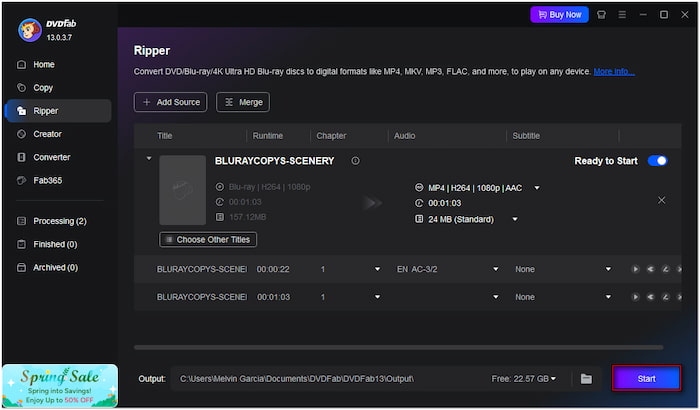The height and width of the screenshot is (410, 700).
Task: Open the Free: 22.57 GB dropdown
Action: point(524,379)
